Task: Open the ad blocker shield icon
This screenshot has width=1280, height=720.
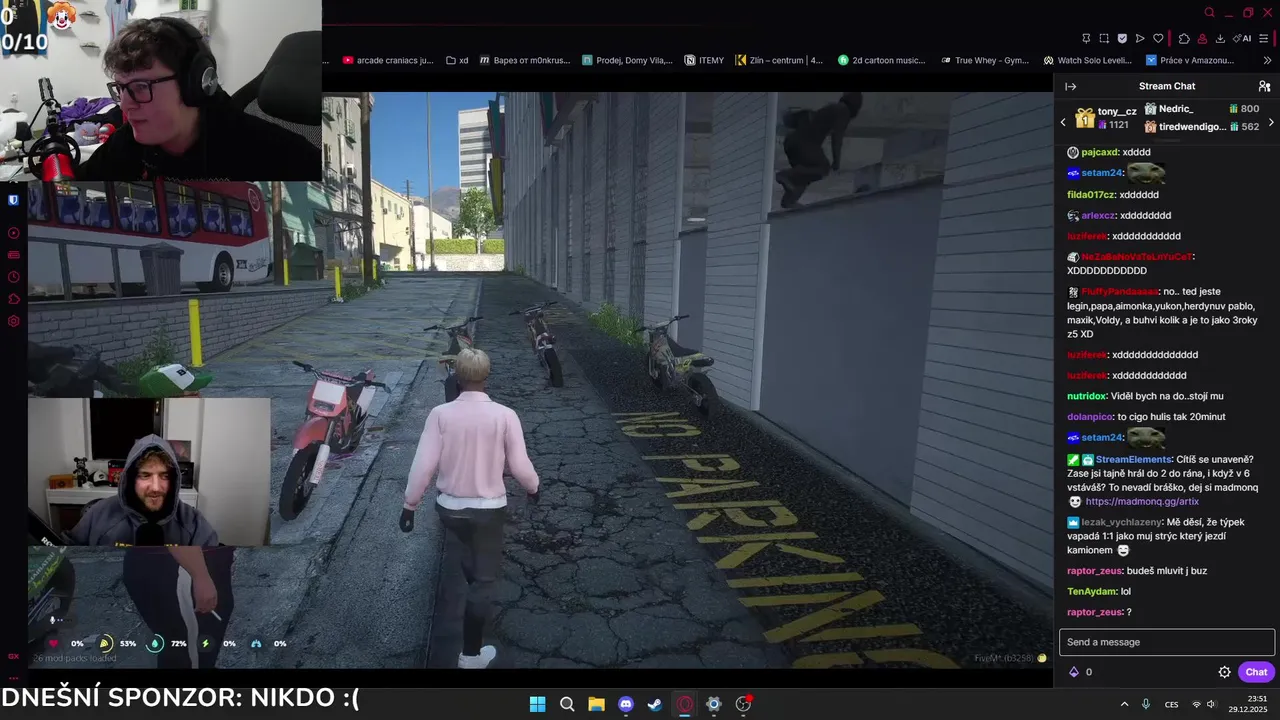Action: click(x=1122, y=38)
